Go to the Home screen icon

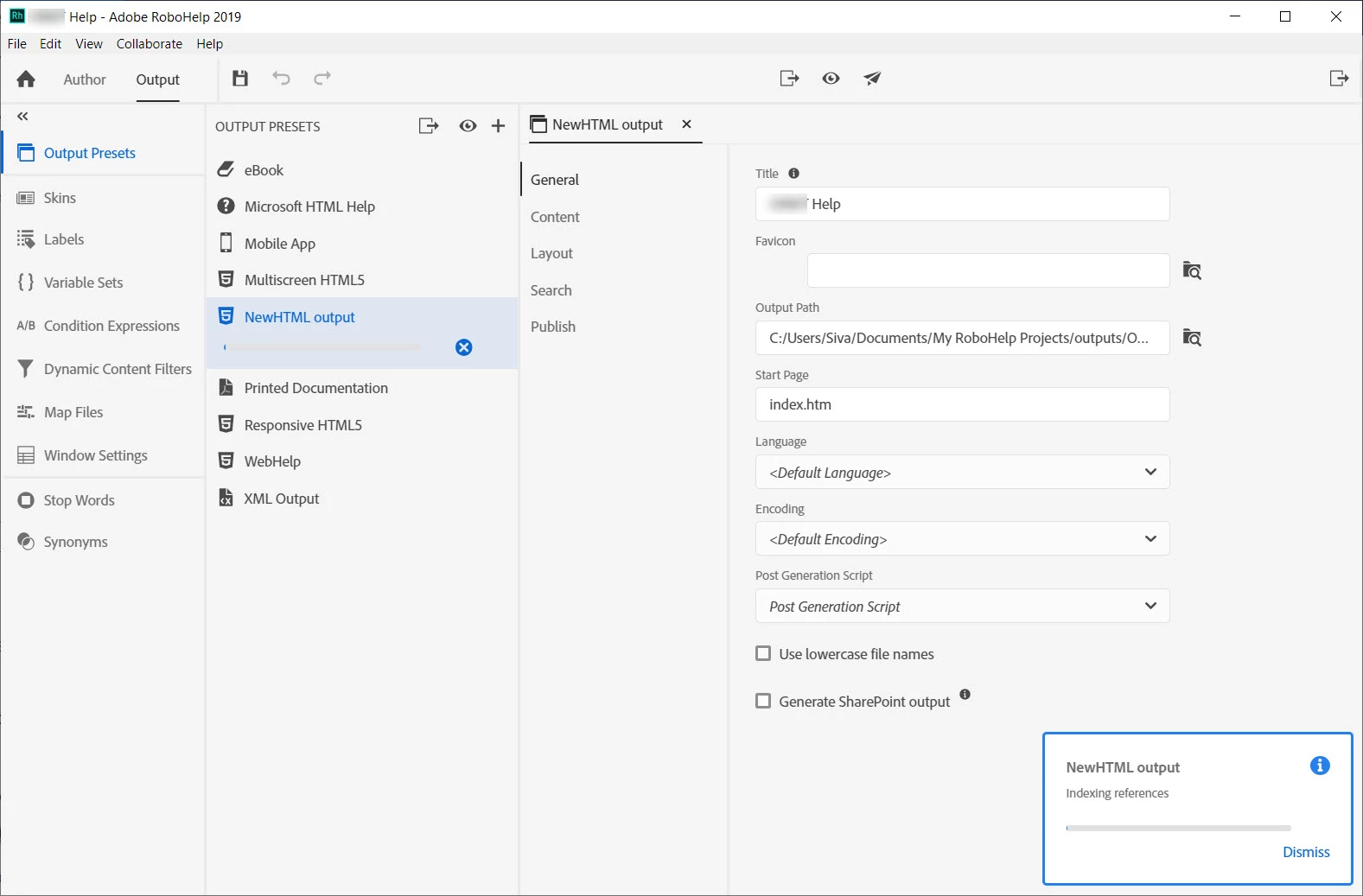[26, 79]
